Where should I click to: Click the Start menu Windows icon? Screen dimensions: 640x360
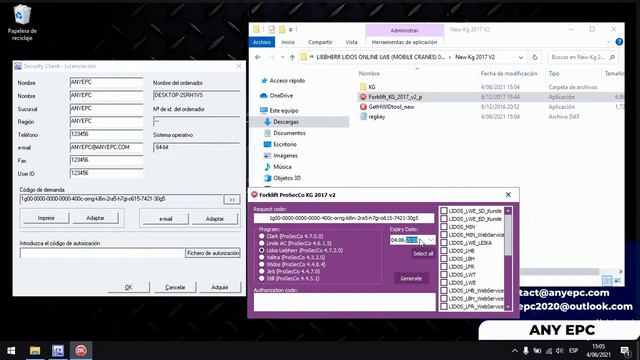pyautogui.click(x=11, y=351)
